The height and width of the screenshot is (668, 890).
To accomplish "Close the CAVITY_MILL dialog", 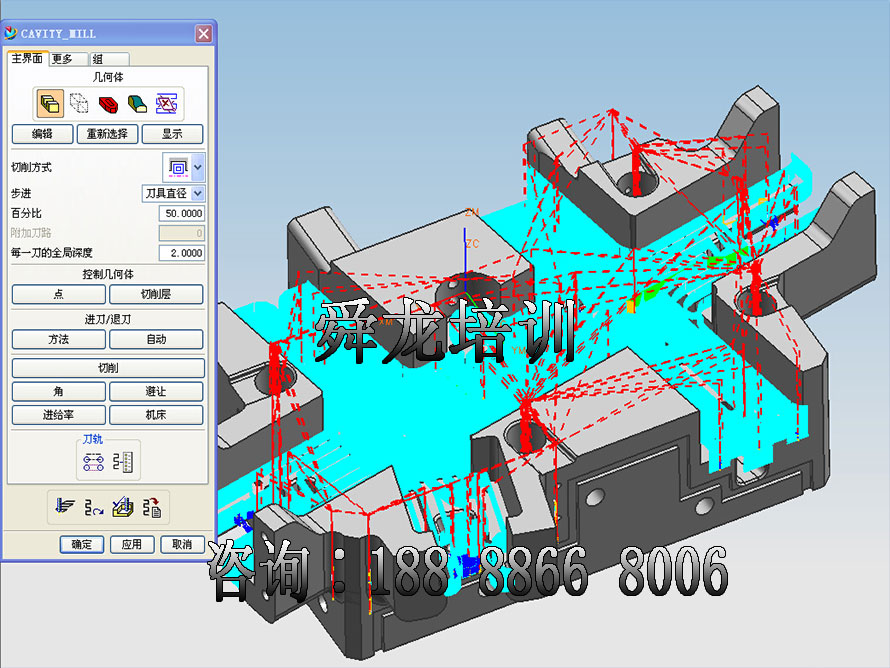I will [x=204, y=34].
